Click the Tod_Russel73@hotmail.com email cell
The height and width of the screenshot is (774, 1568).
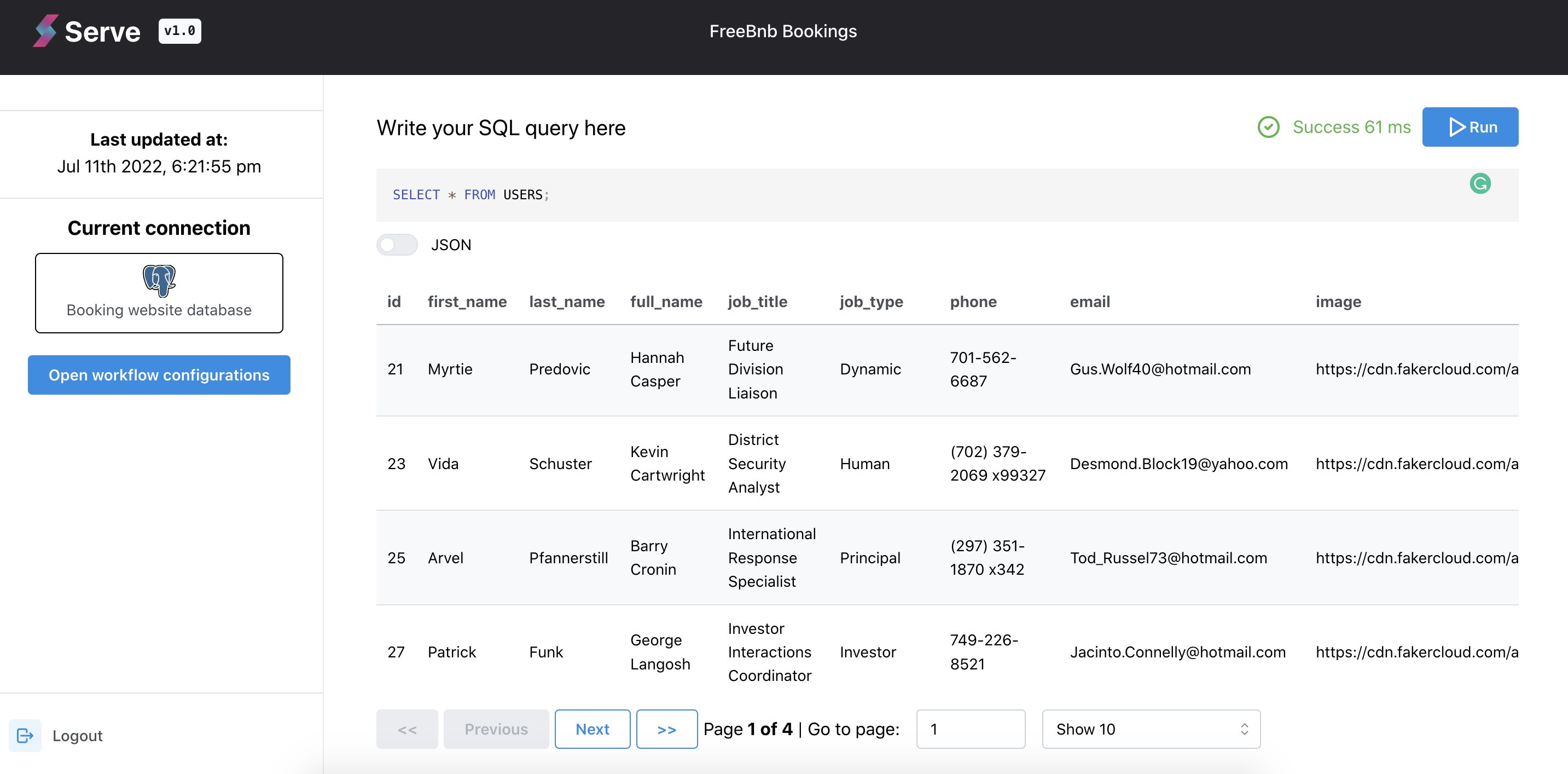pyautogui.click(x=1168, y=558)
